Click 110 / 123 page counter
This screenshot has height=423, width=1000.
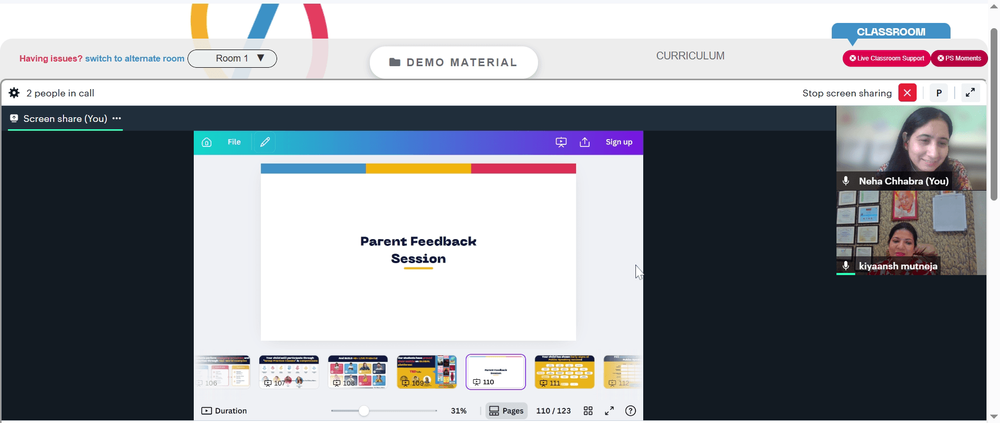(x=553, y=411)
